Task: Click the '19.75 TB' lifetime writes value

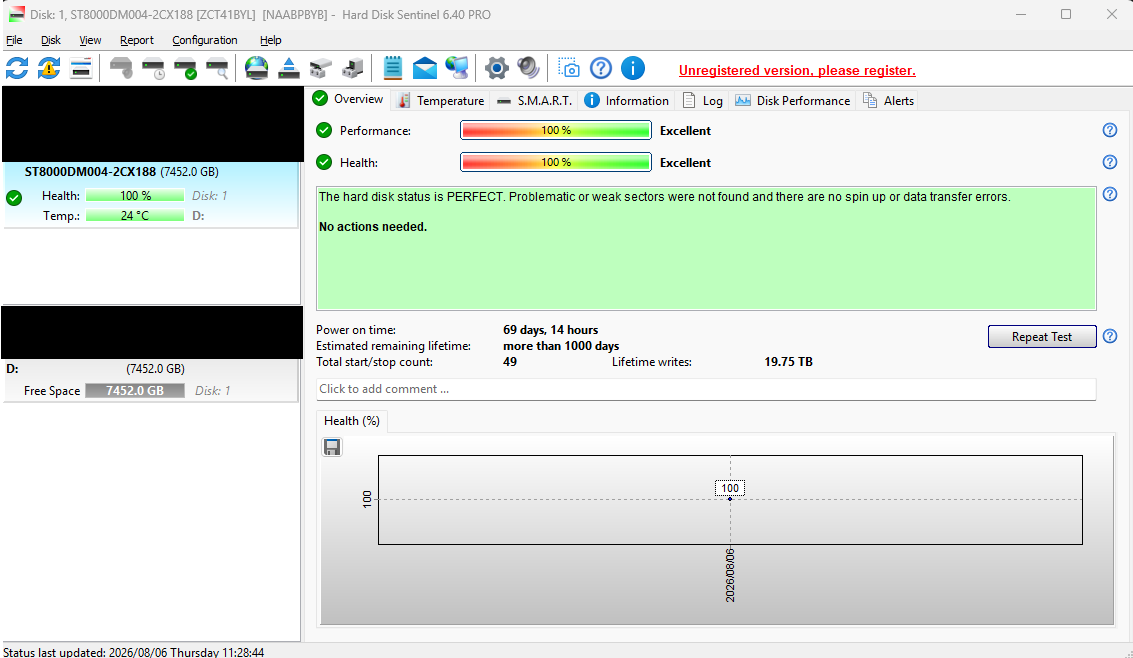Action: (x=788, y=362)
